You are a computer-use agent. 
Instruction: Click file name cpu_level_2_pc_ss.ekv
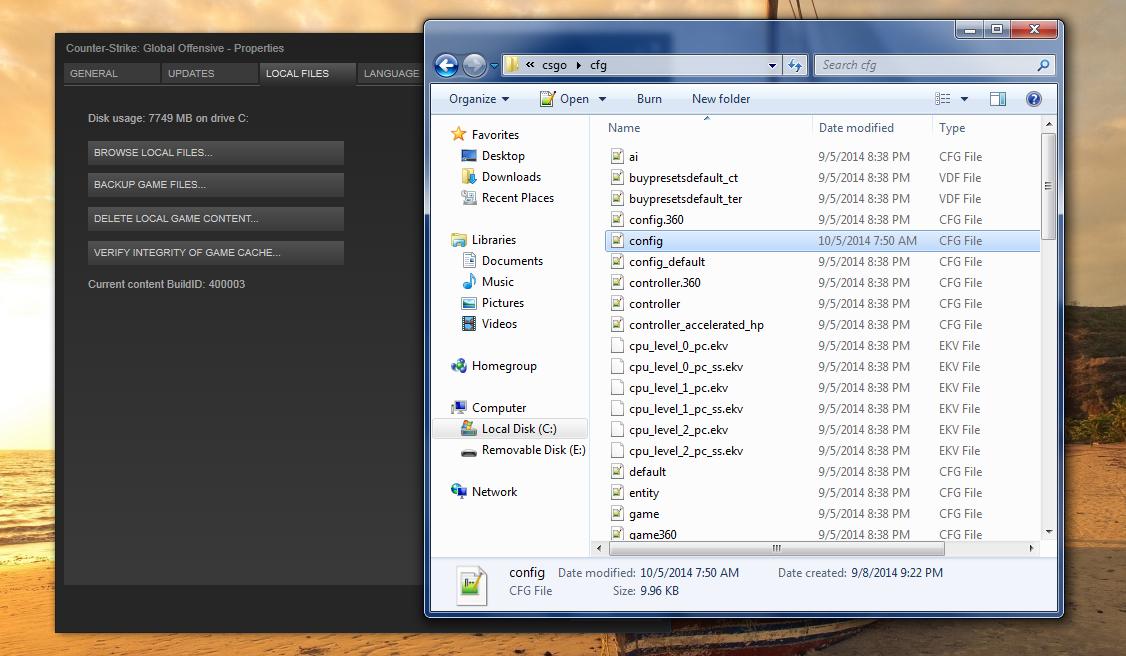pyautogui.click(x=686, y=451)
